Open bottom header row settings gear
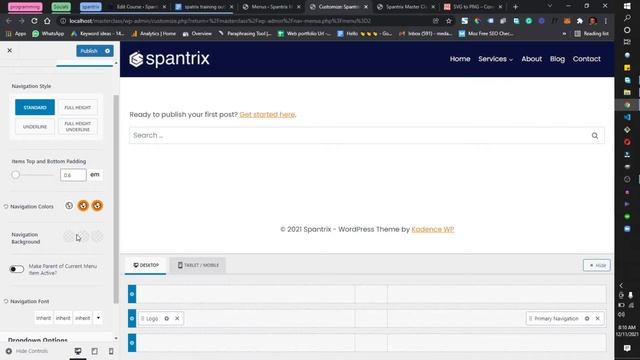 pos(132,342)
